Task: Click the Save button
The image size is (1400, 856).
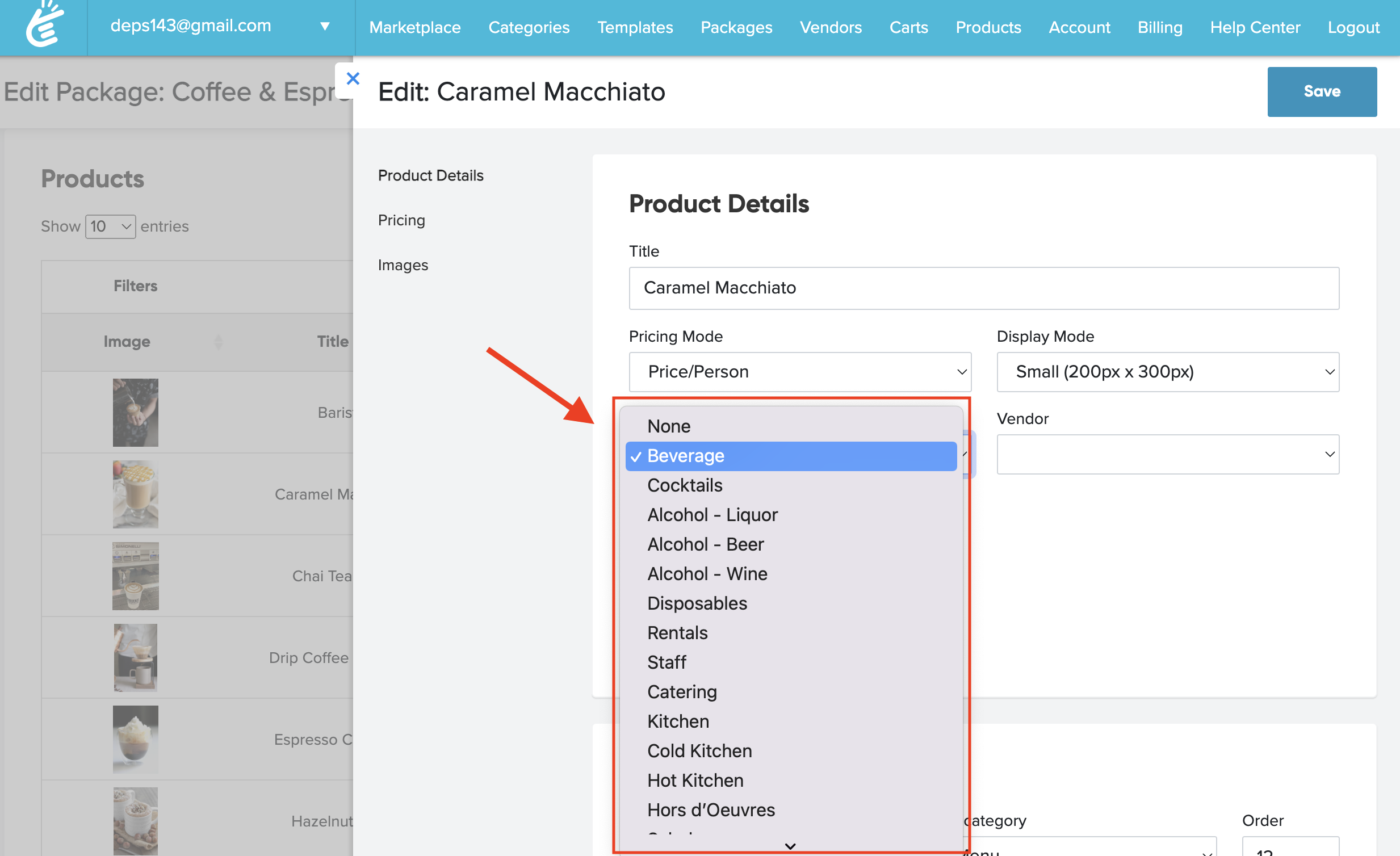Action: pyautogui.click(x=1321, y=91)
